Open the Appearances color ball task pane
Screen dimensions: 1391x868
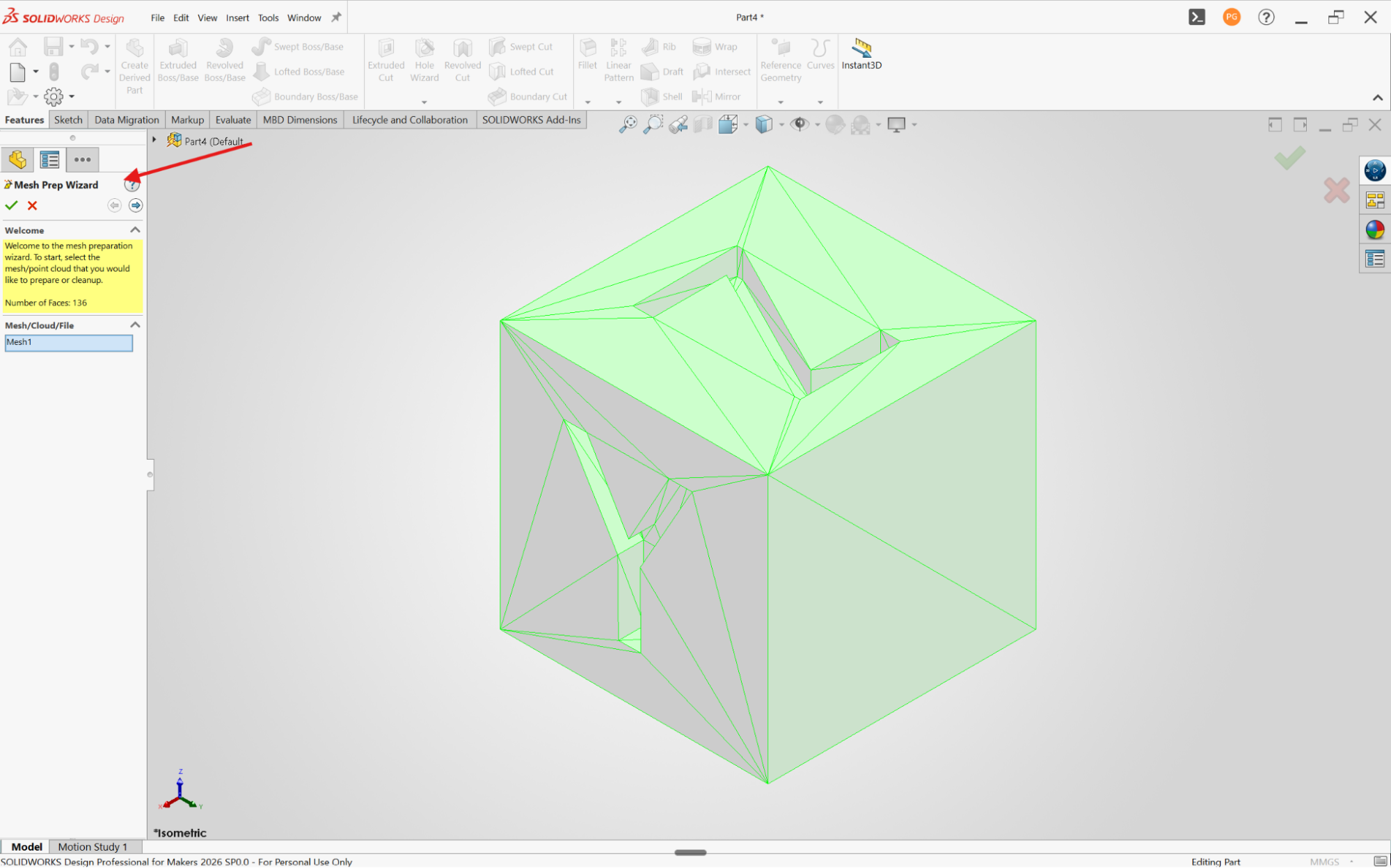point(1374,230)
